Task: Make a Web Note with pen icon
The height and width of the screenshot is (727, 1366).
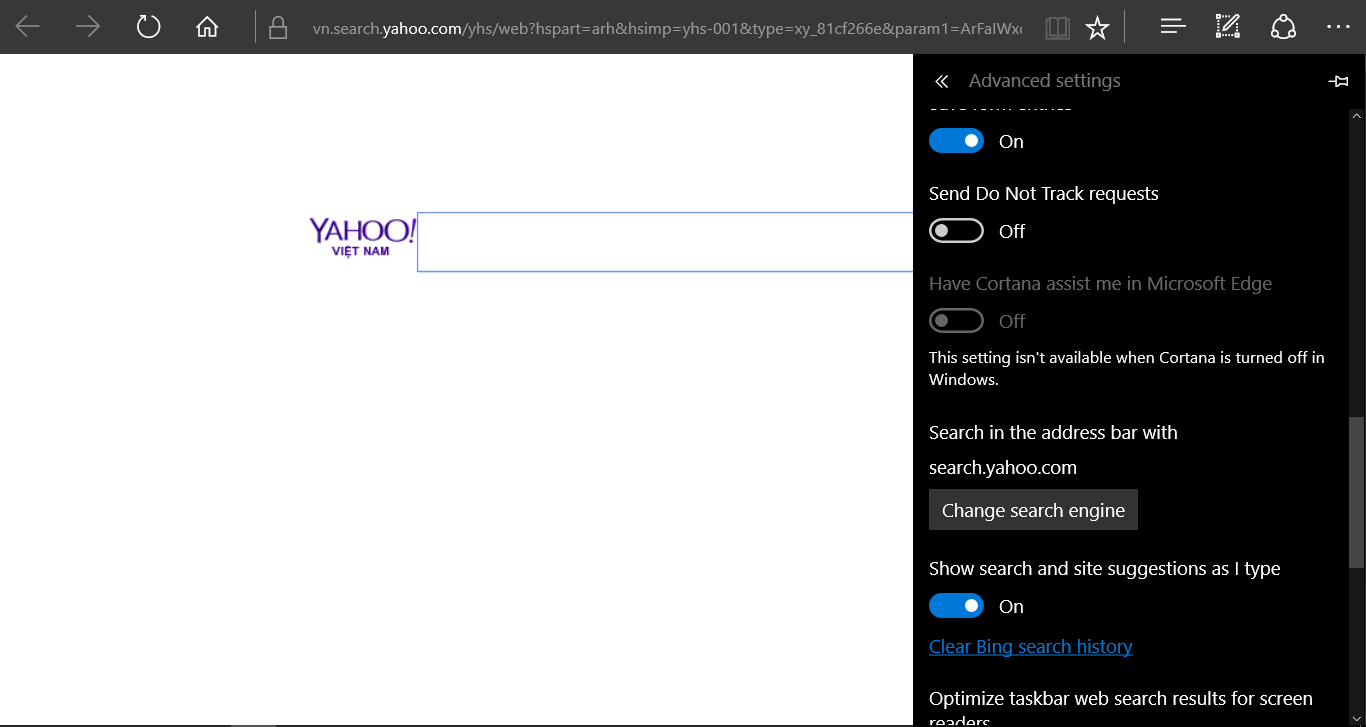Action: (1228, 27)
